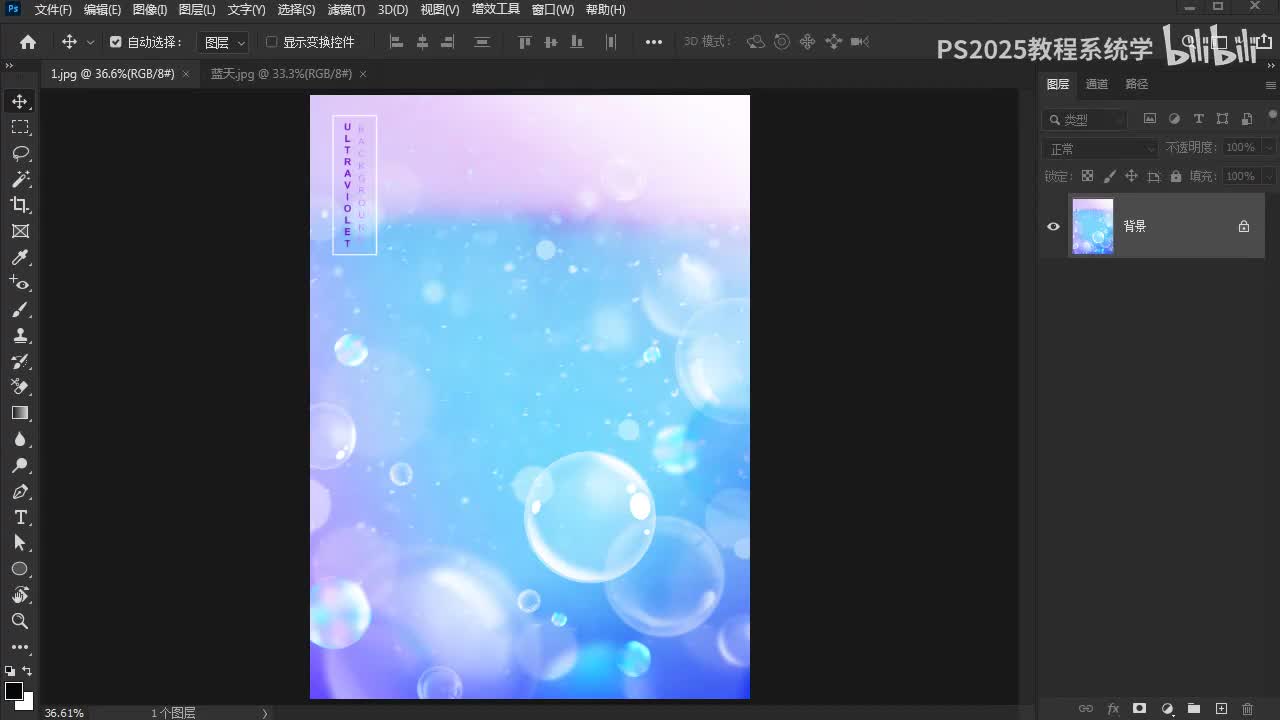The width and height of the screenshot is (1280, 720).
Task: Open the 类型 layer filter dropdown
Action: click(x=1084, y=119)
